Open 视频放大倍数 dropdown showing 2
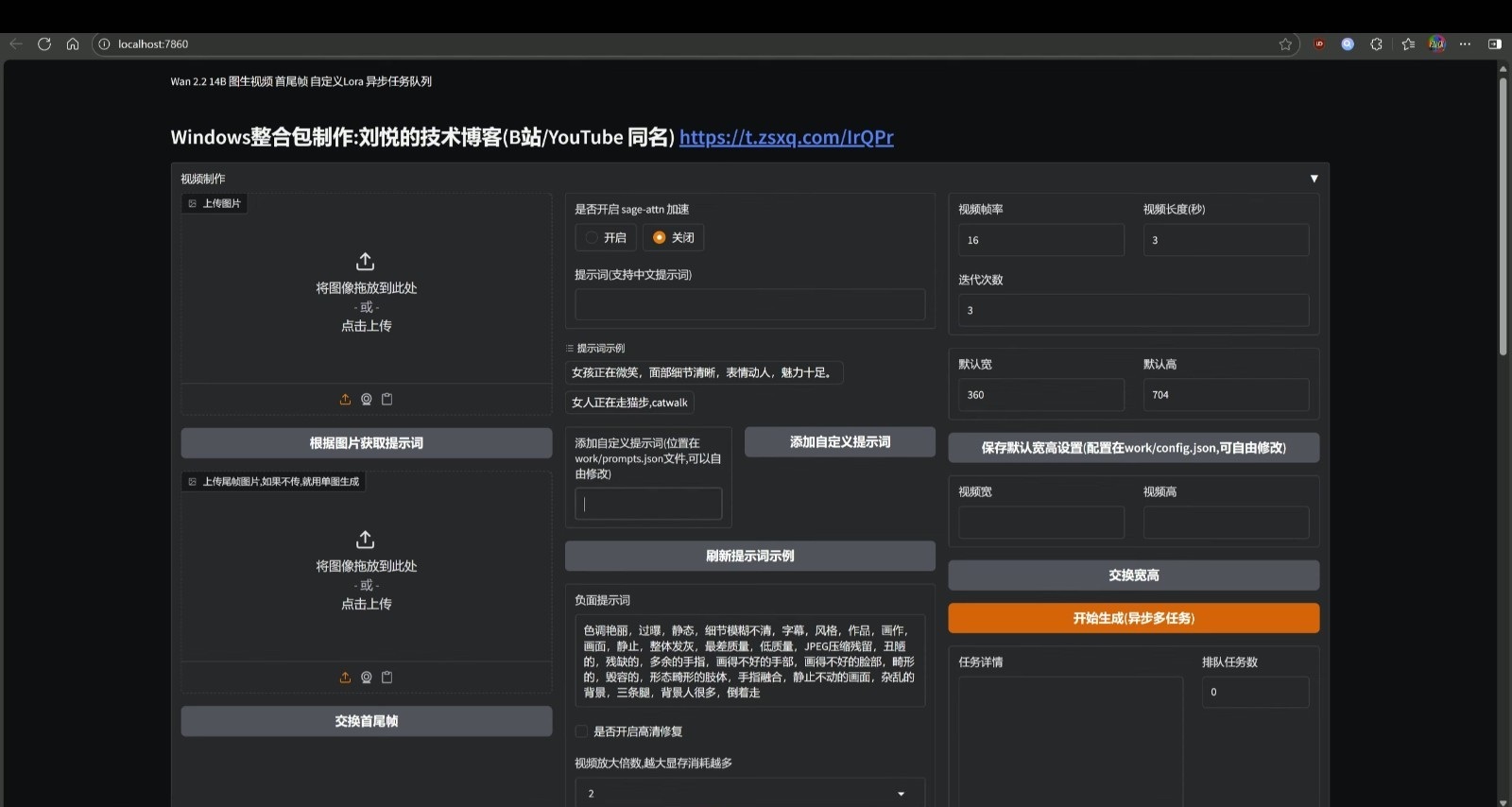This screenshot has width=1512, height=807. pyautogui.click(x=749, y=794)
